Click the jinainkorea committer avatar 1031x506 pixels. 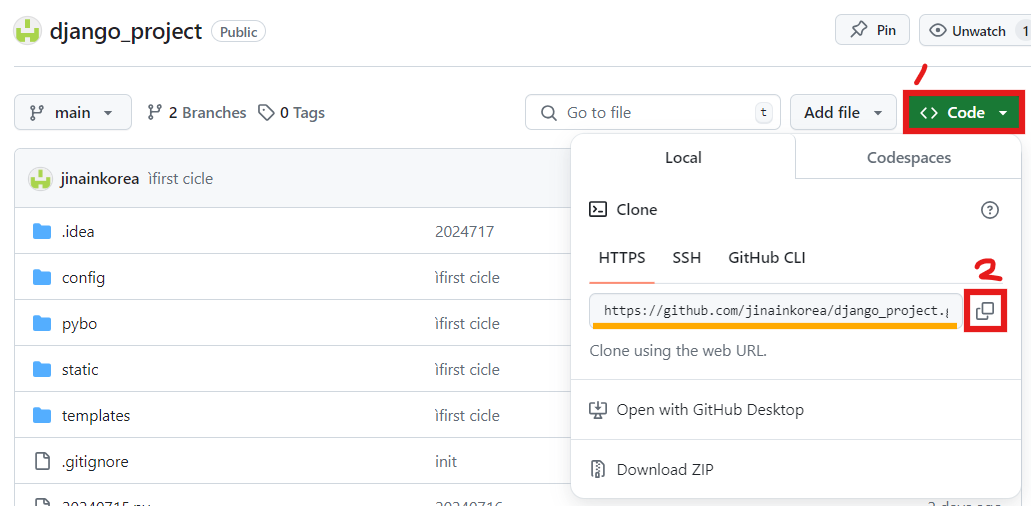[39, 179]
